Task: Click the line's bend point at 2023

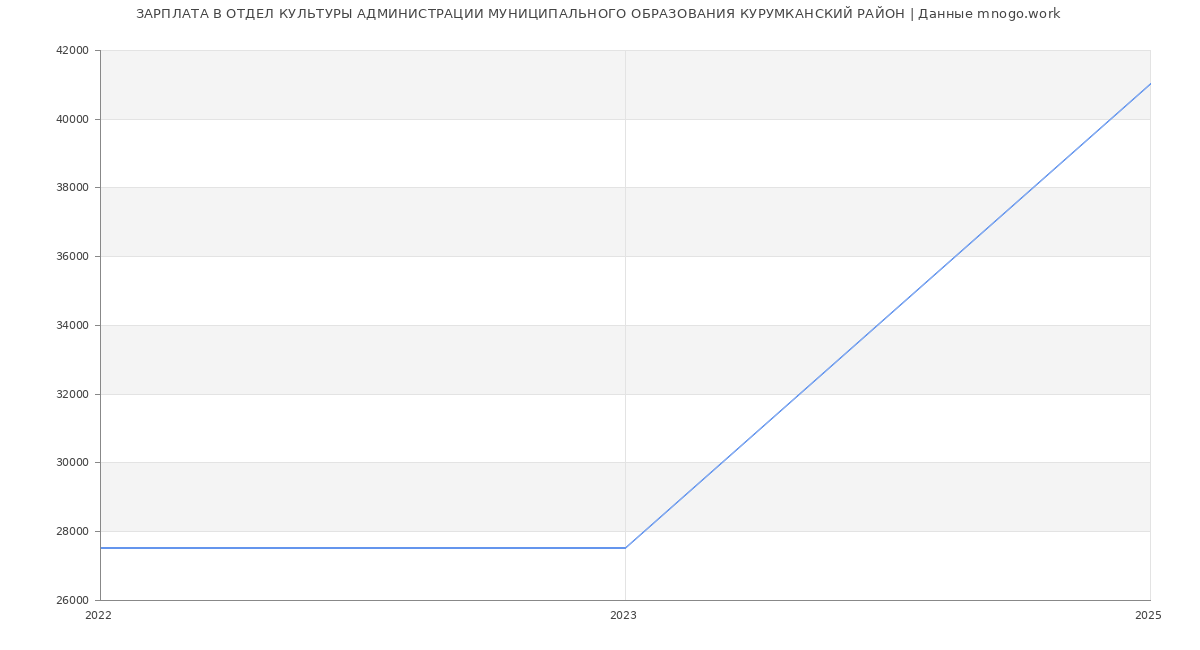Action: coord(625,548)
